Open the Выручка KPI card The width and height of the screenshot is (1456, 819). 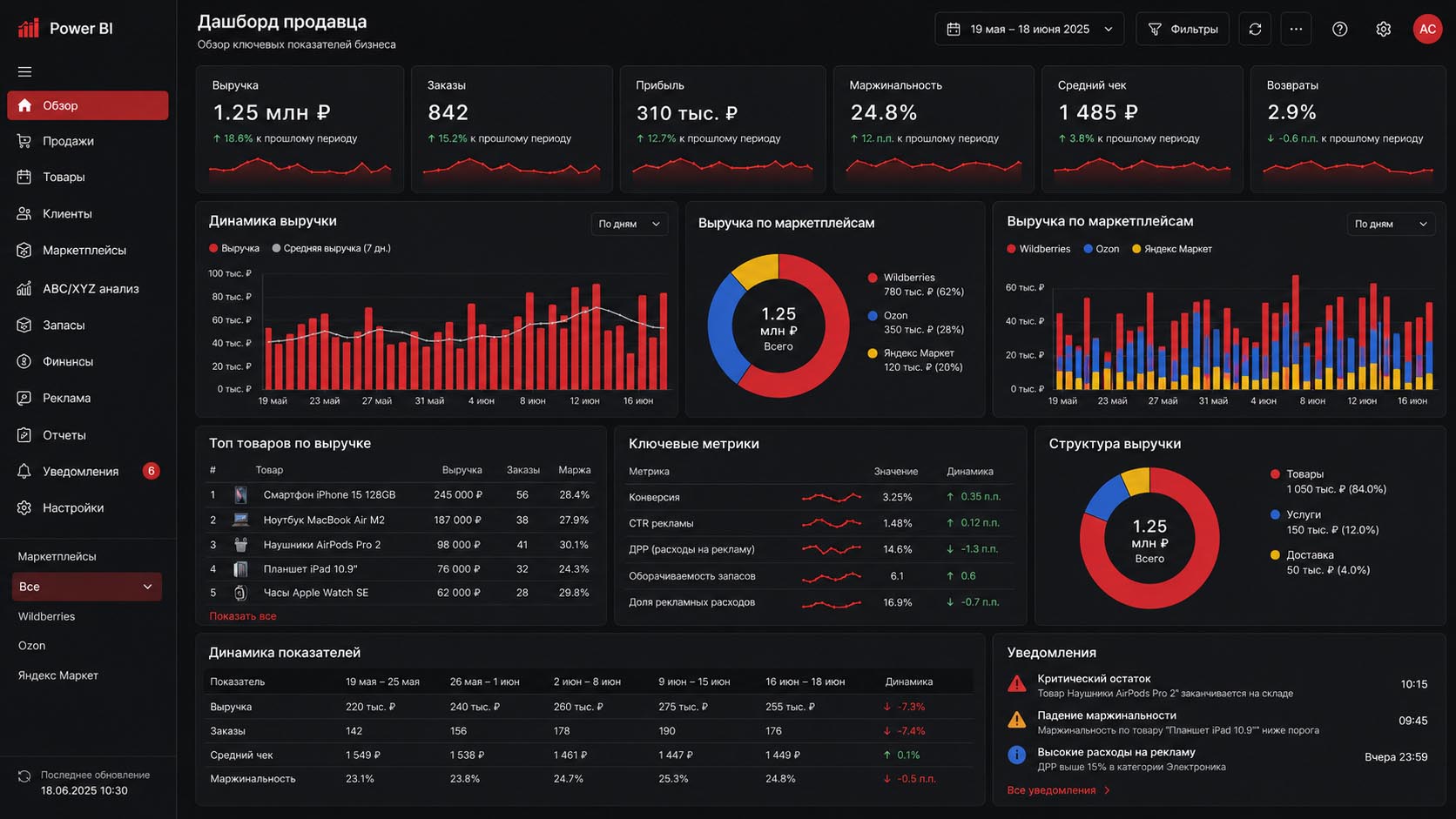click(x=300, y=129)
